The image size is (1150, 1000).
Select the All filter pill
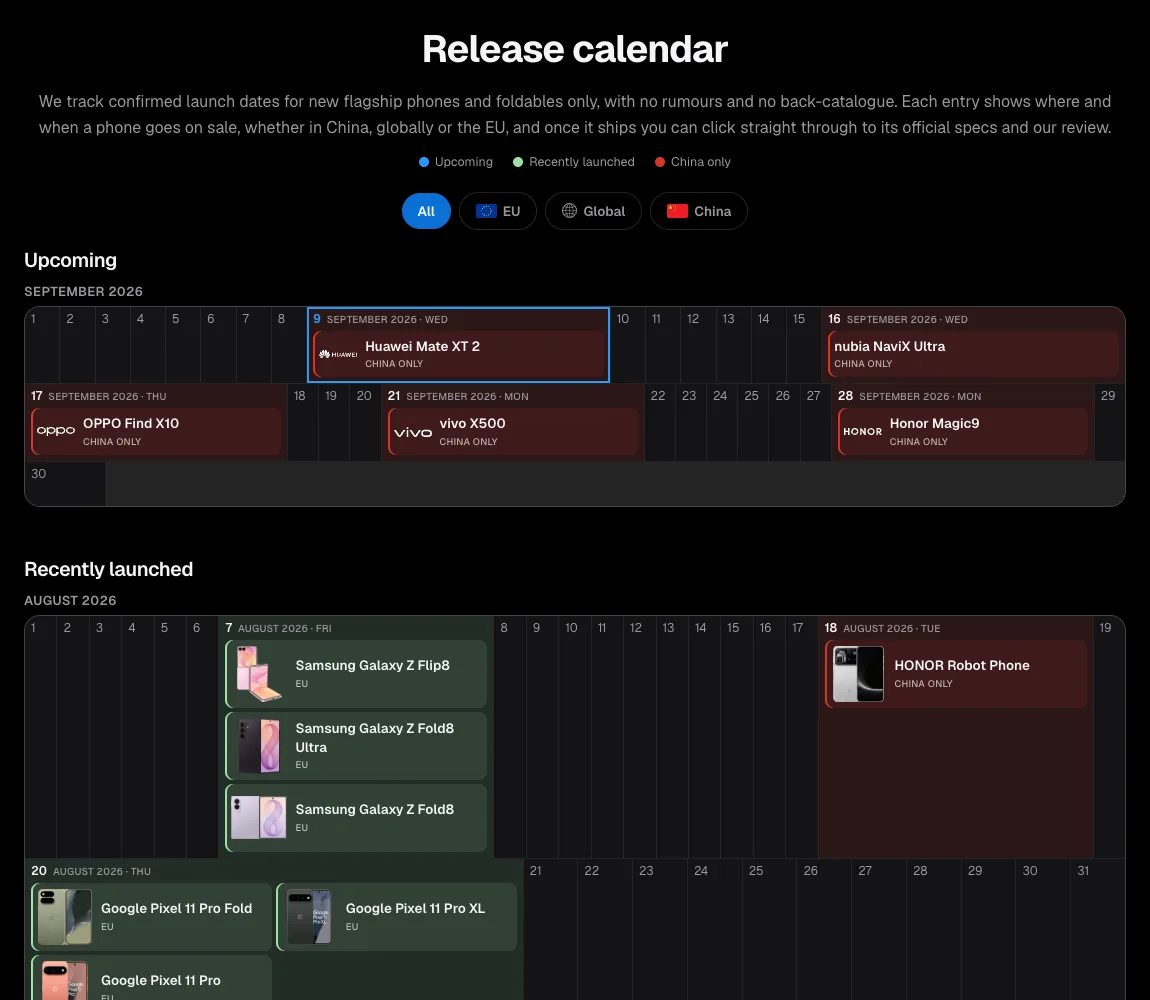point(426,211)
